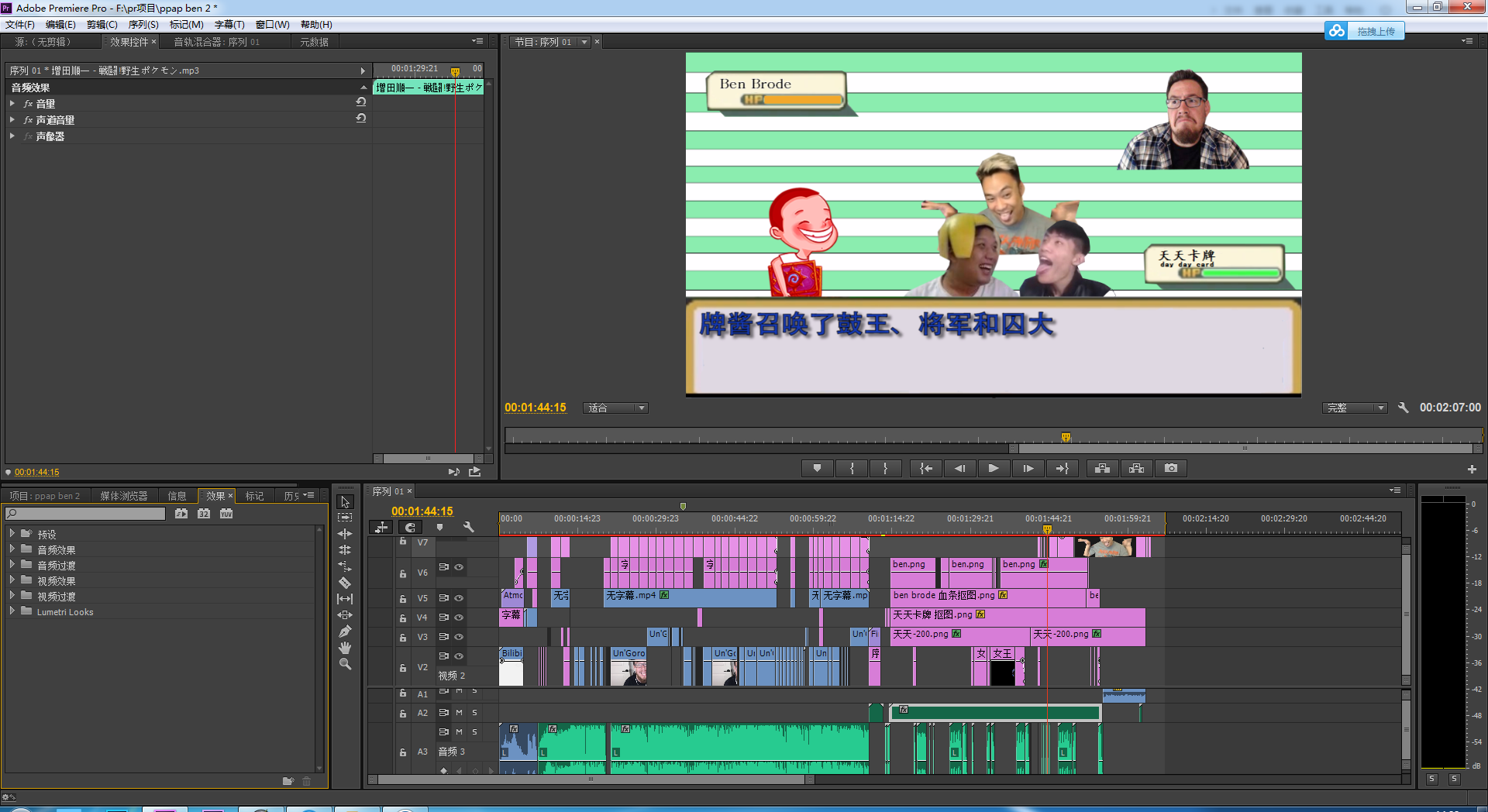
Task: Expand the 视频过渡 folder
Action: pyautogui.click(x=12, y=596)
